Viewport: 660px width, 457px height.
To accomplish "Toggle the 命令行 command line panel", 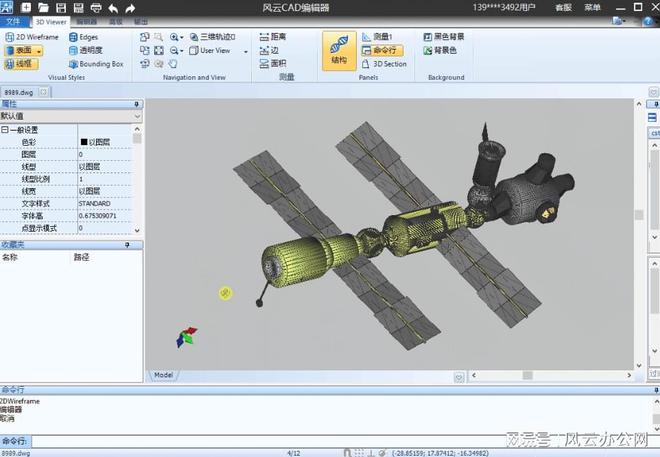I will click(x=384, y=50).
